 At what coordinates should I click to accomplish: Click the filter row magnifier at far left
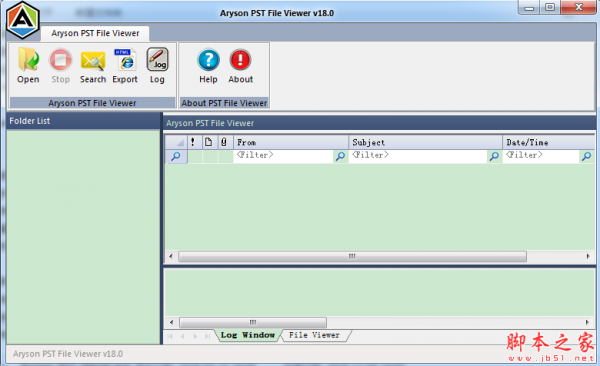tap(176, 156)
